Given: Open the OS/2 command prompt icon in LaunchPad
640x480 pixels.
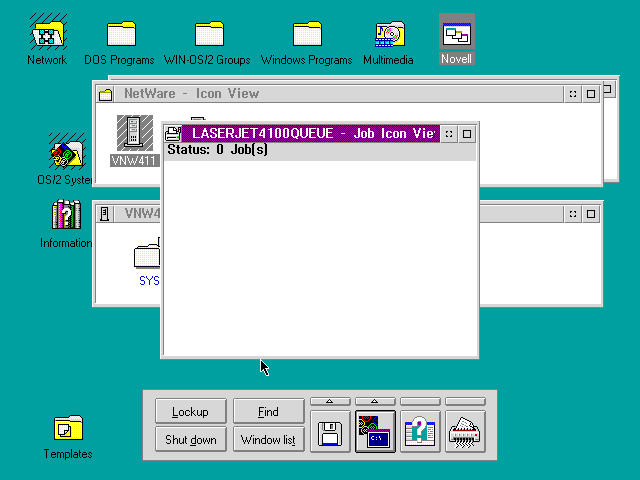Looking at the screenshot, I should tap(375, 432).
